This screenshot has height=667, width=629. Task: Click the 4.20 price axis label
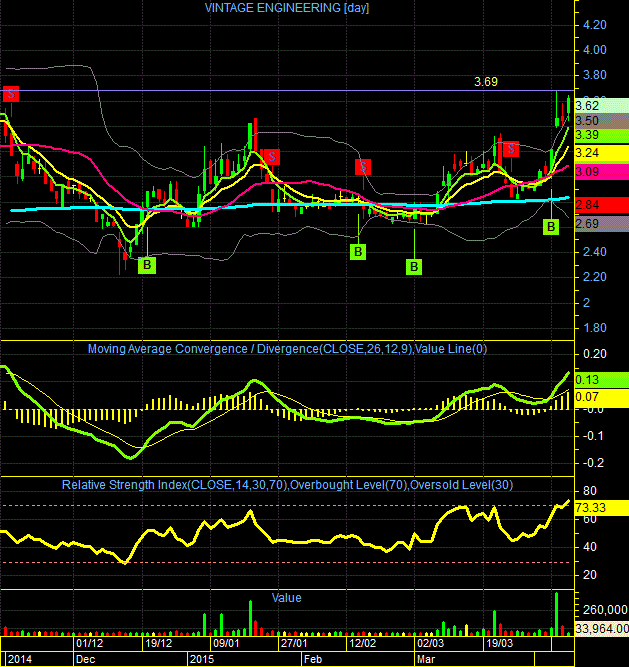(x=595, y=25)
